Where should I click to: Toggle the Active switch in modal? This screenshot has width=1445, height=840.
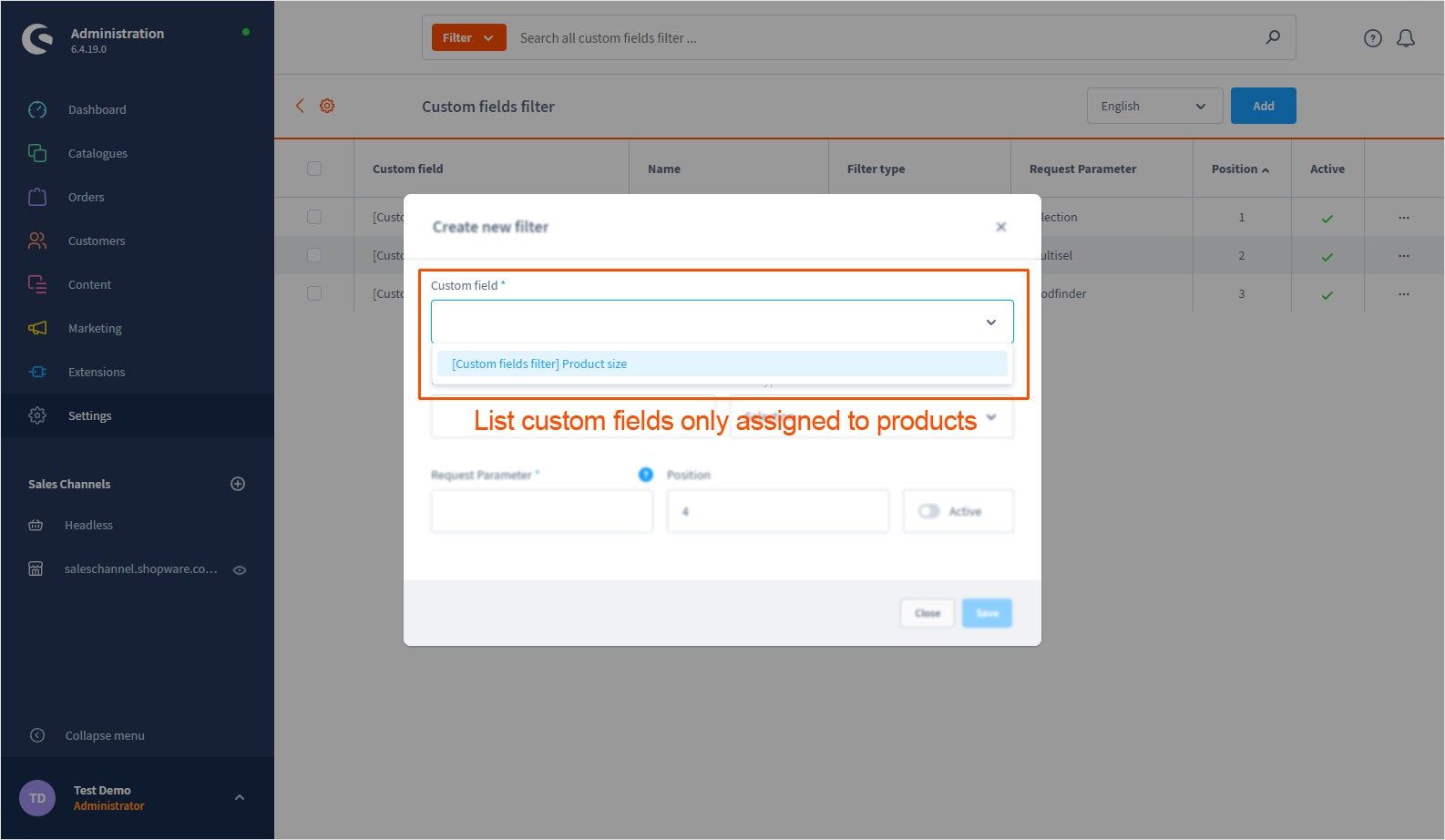coord(928,511)
